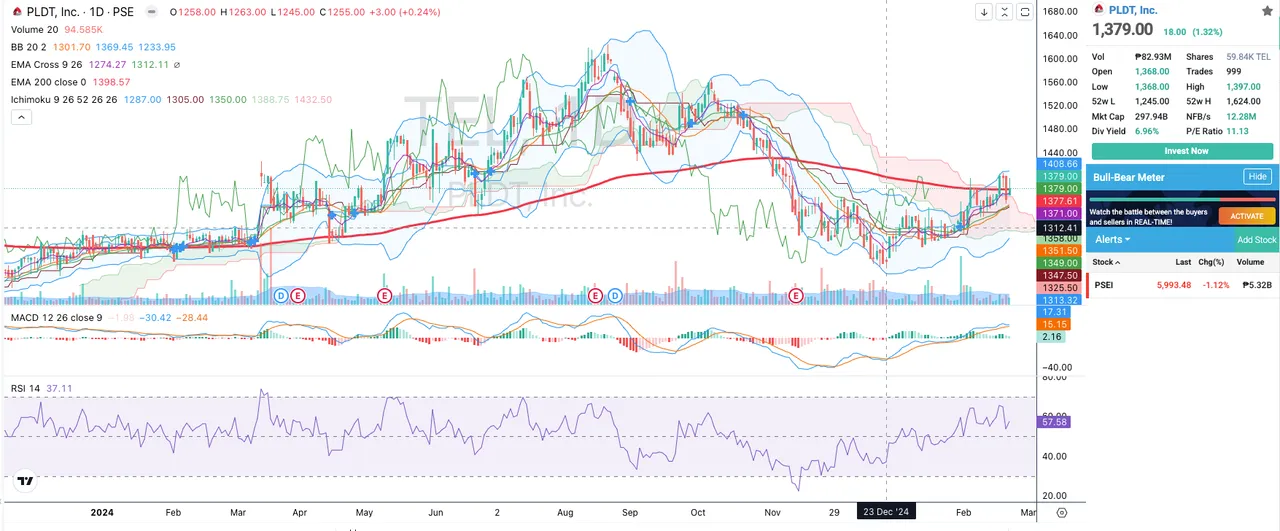1280x531 pixels.
Task: Click the black 1312.41 crosshair price label
Action: (x=1060, y=227)
